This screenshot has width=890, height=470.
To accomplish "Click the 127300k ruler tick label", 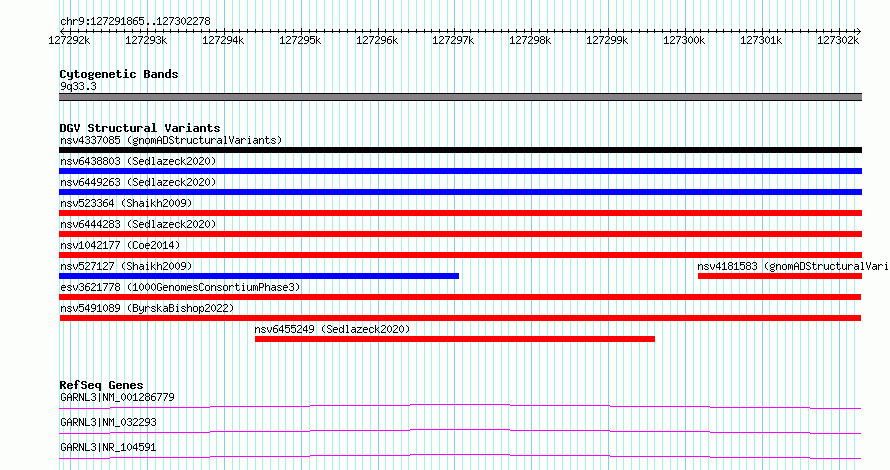I will pos(684,40).
